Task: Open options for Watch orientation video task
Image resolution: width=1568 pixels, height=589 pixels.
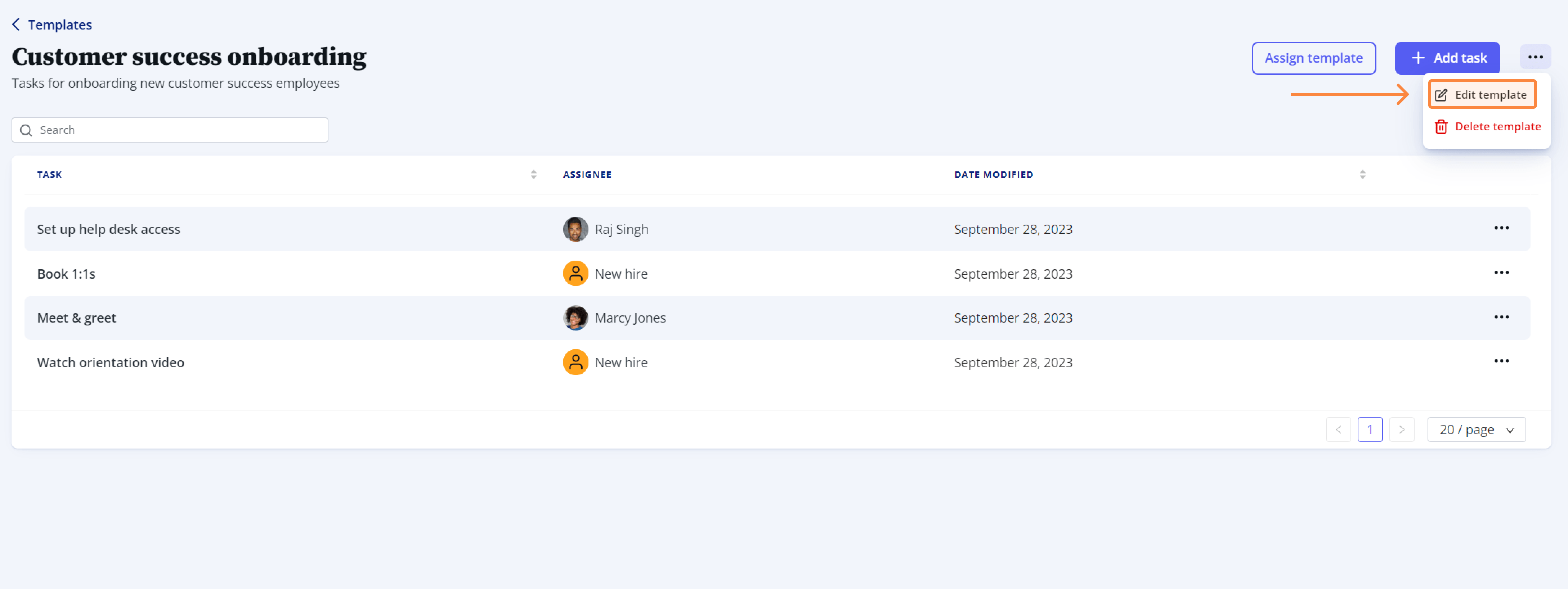Action: tap(1501, 361)
